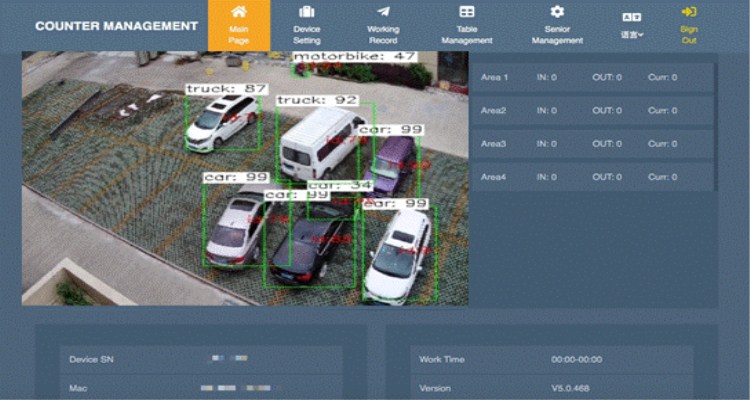Click the Device SN field

[200, 359]
